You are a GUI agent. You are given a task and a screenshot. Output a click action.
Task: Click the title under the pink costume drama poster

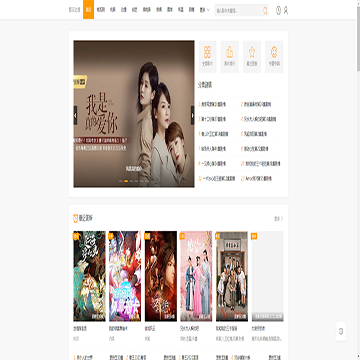(x=190, y=329)
